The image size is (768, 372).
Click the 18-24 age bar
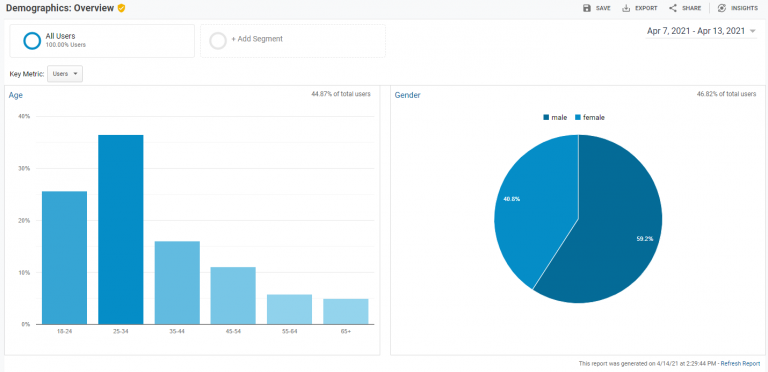65,257
